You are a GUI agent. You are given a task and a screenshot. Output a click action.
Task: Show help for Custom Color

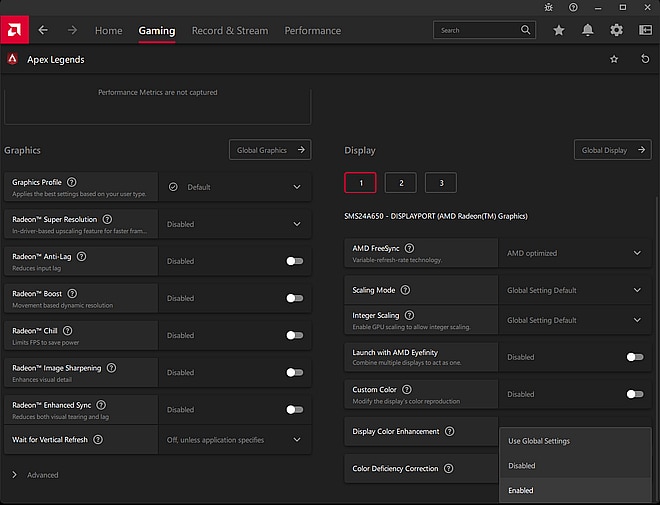pyautogui.click(x=407, y=390)
